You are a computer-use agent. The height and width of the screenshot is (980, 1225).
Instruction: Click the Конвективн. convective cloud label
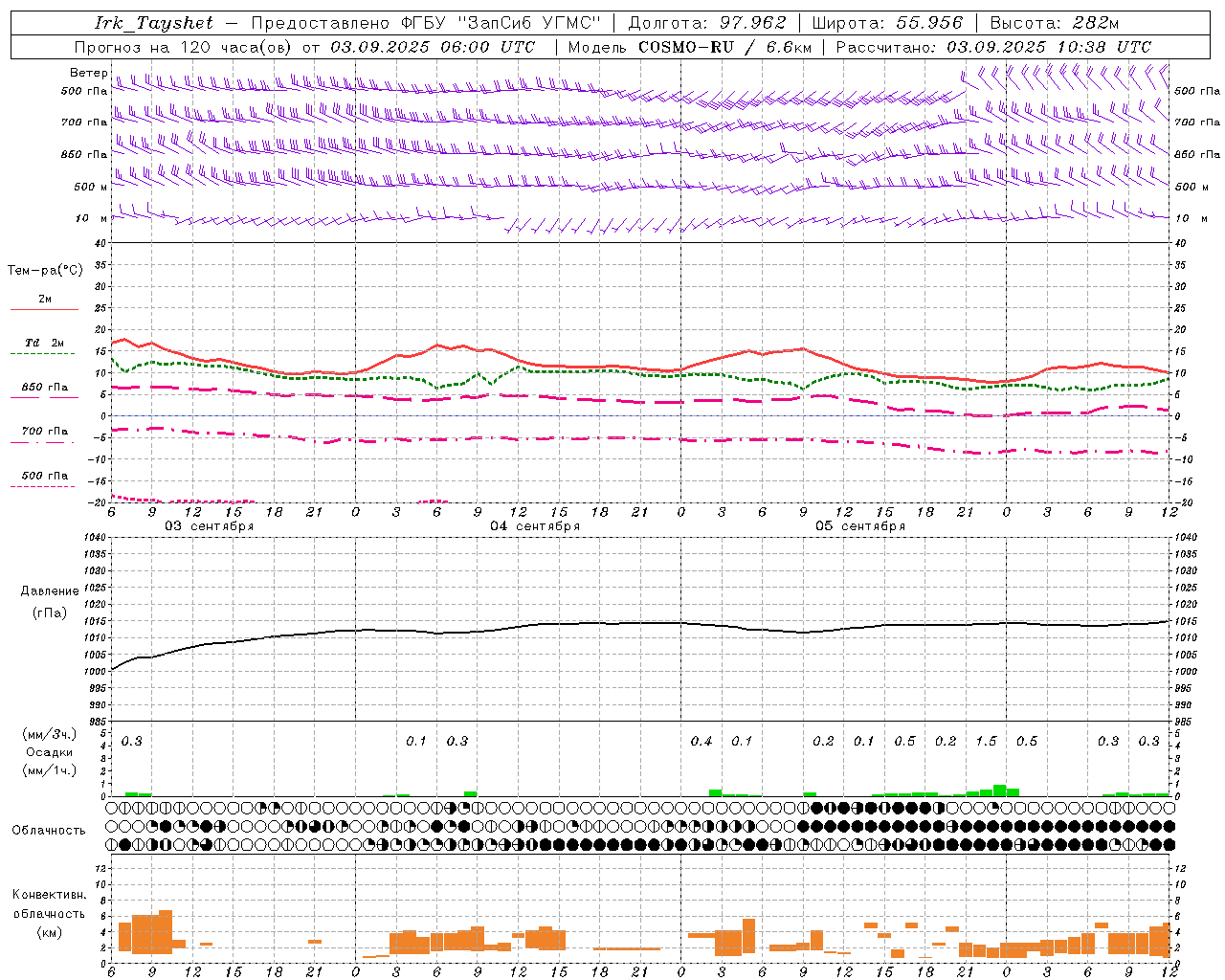click(50, 895)
